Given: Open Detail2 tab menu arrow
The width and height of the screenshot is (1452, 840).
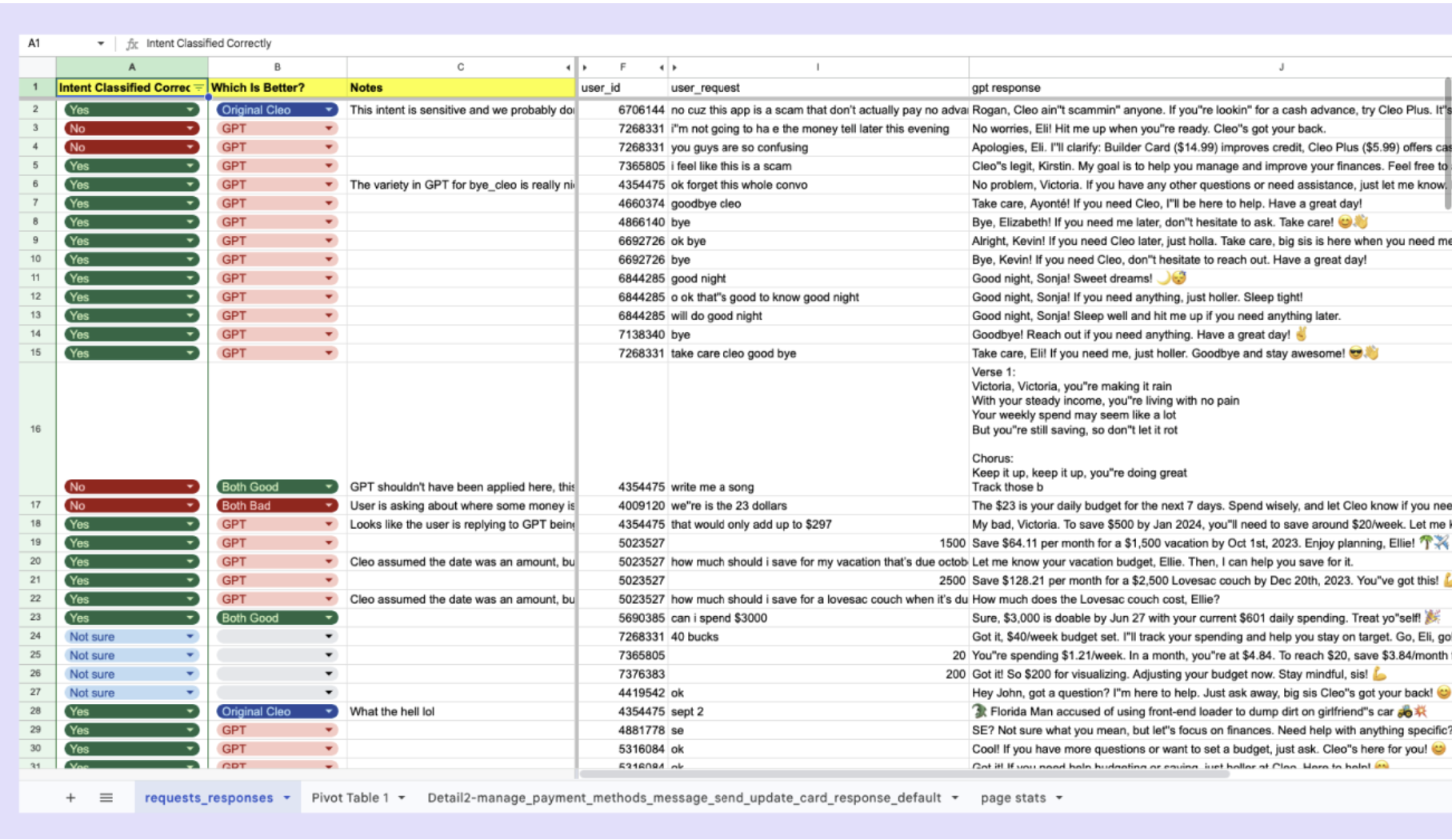Looking at the screenshot, I should click(955, 798).
